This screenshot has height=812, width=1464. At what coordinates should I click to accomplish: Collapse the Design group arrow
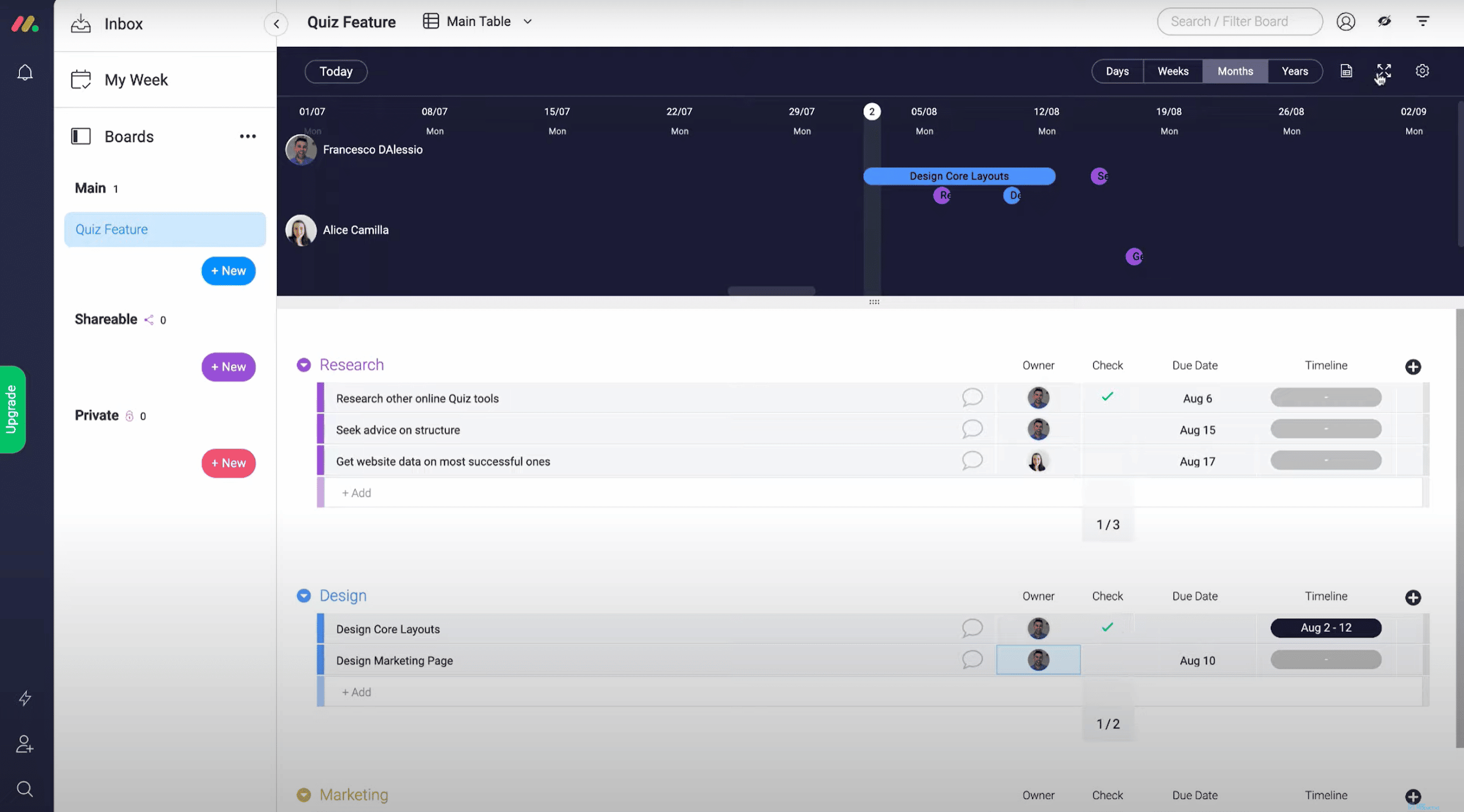point(303,595)
